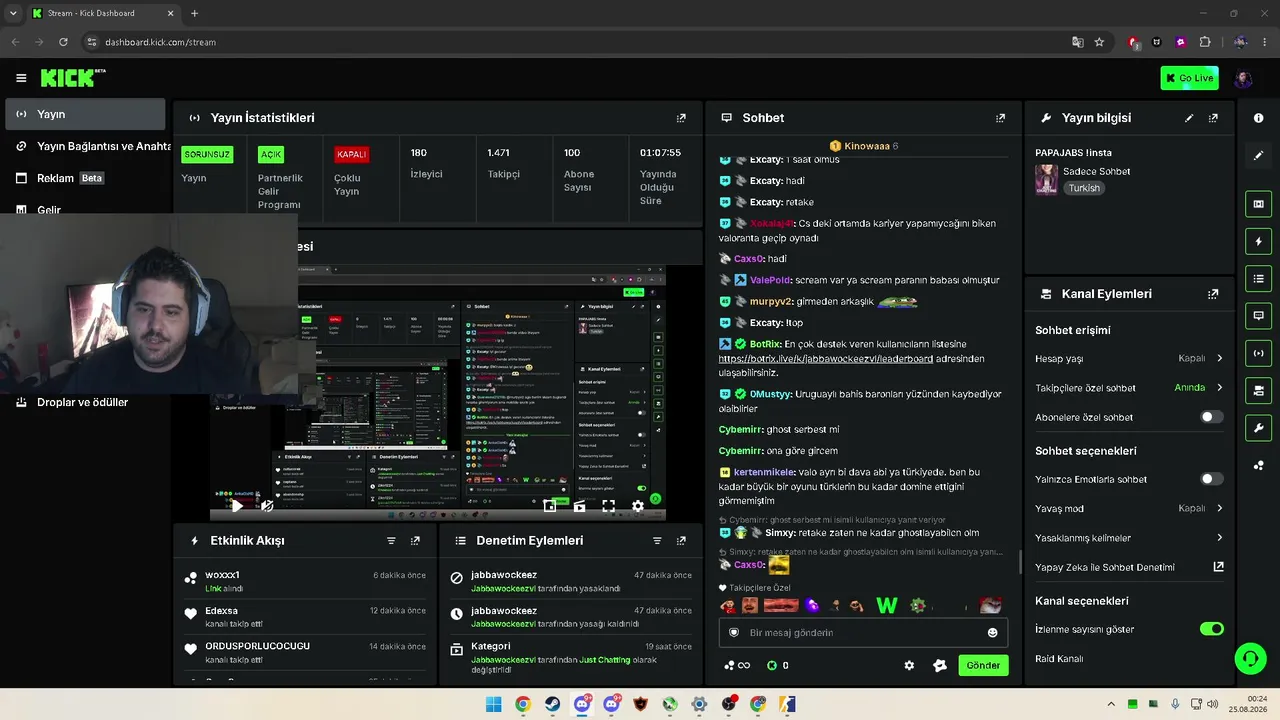The height and width of the screenshot is (720, 1280).
Task: Click the pencil icon in right sidebar
Action: pos(1258,155)
